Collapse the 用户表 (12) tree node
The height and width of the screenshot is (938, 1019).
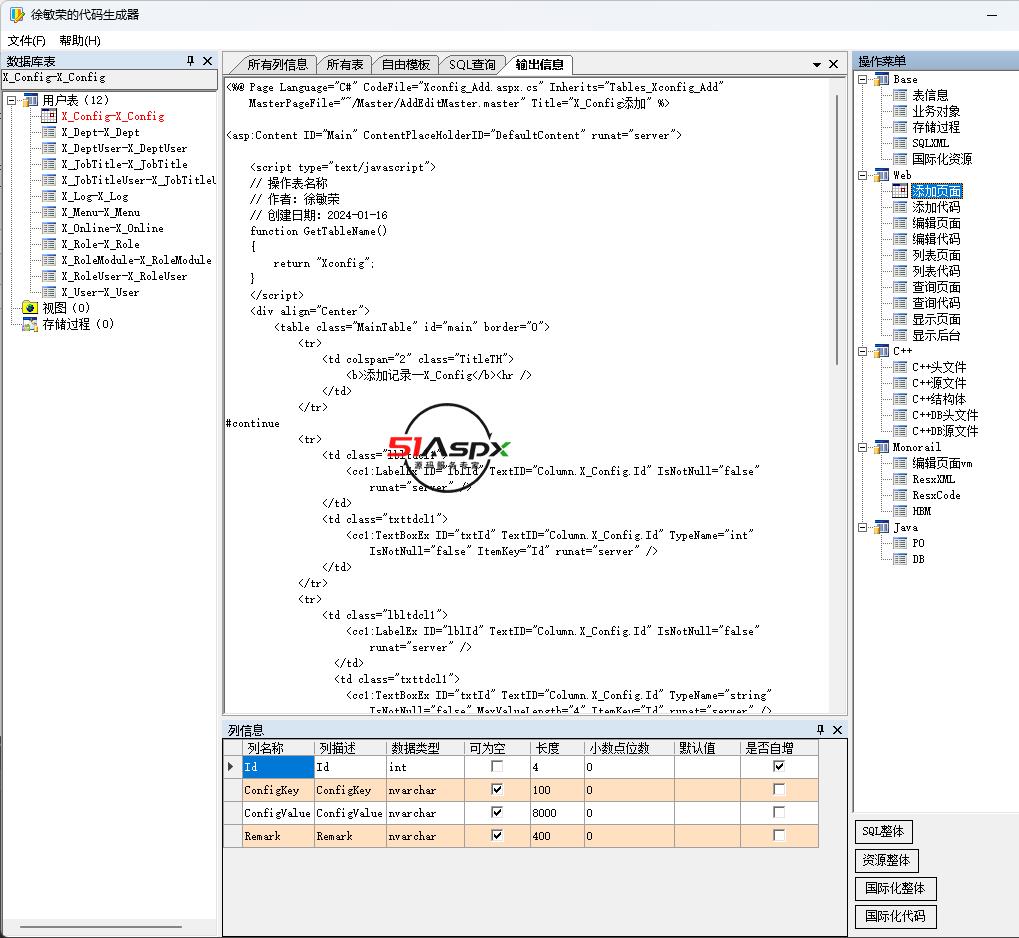pos(12,100)
